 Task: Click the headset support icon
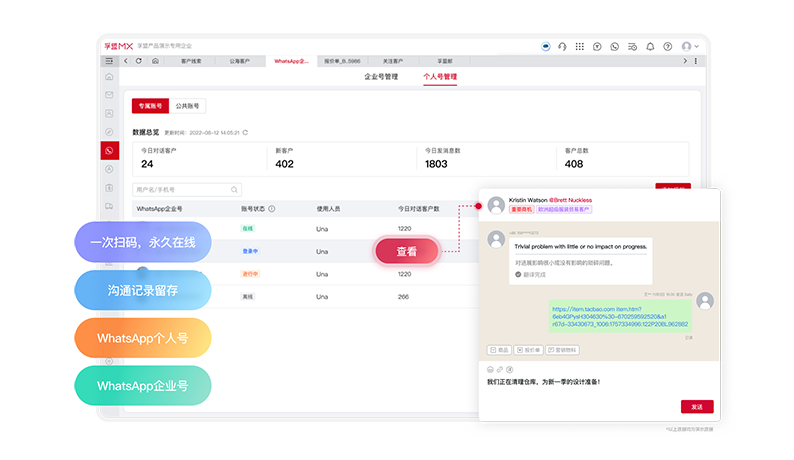[x=562, y=46]
